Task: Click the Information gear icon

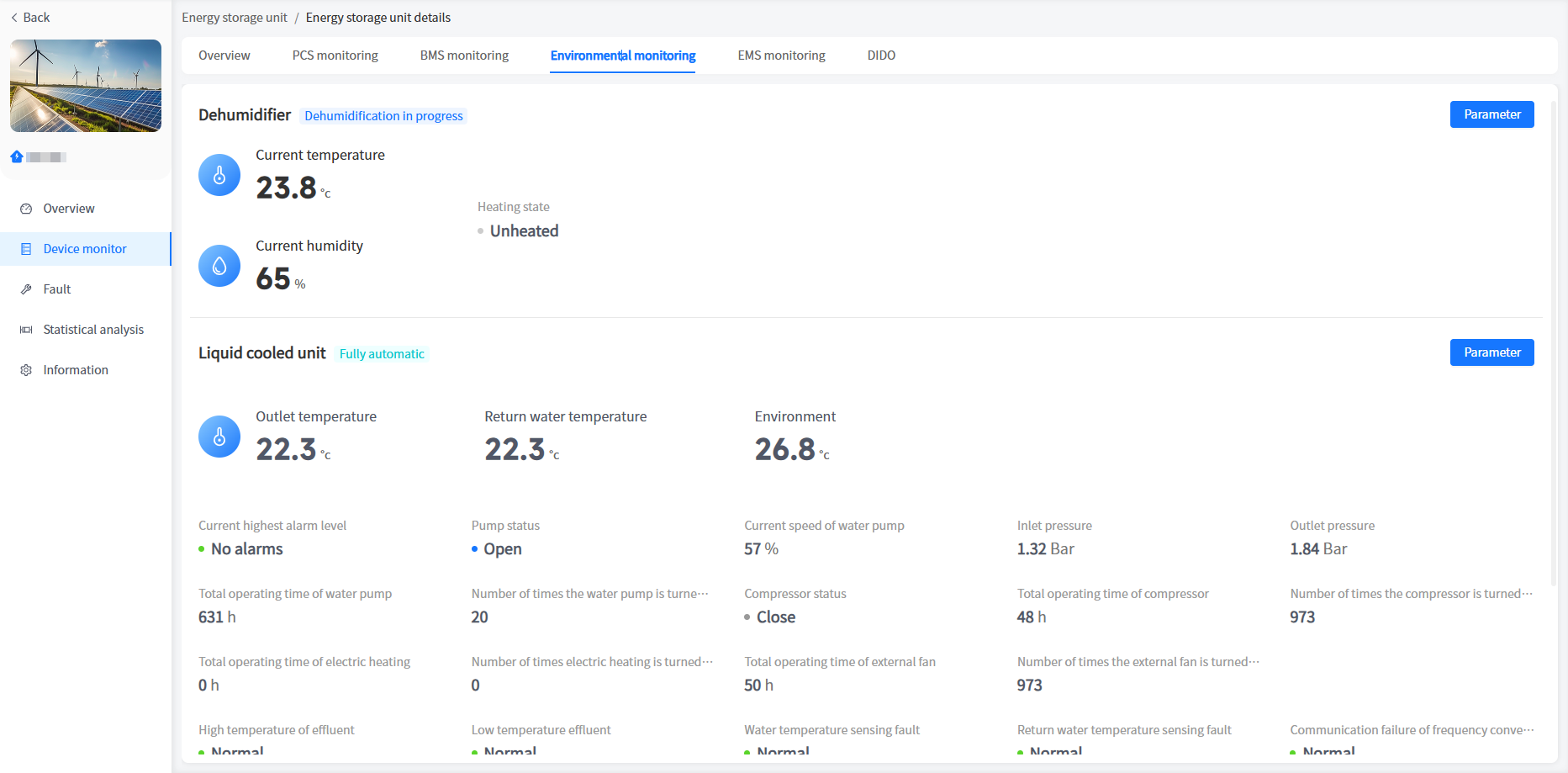Action: 26,370
